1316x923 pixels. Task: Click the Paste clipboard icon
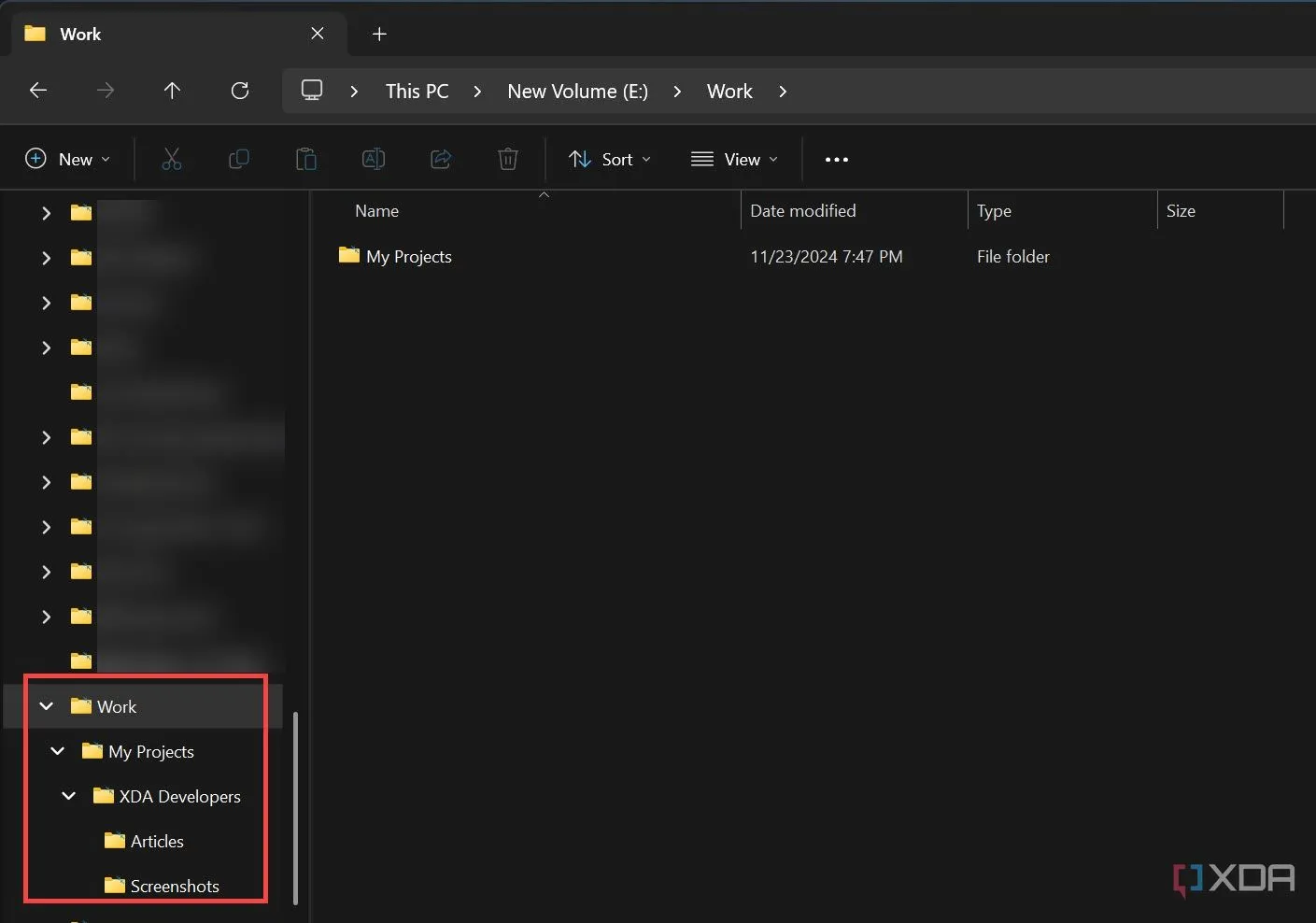306,159
